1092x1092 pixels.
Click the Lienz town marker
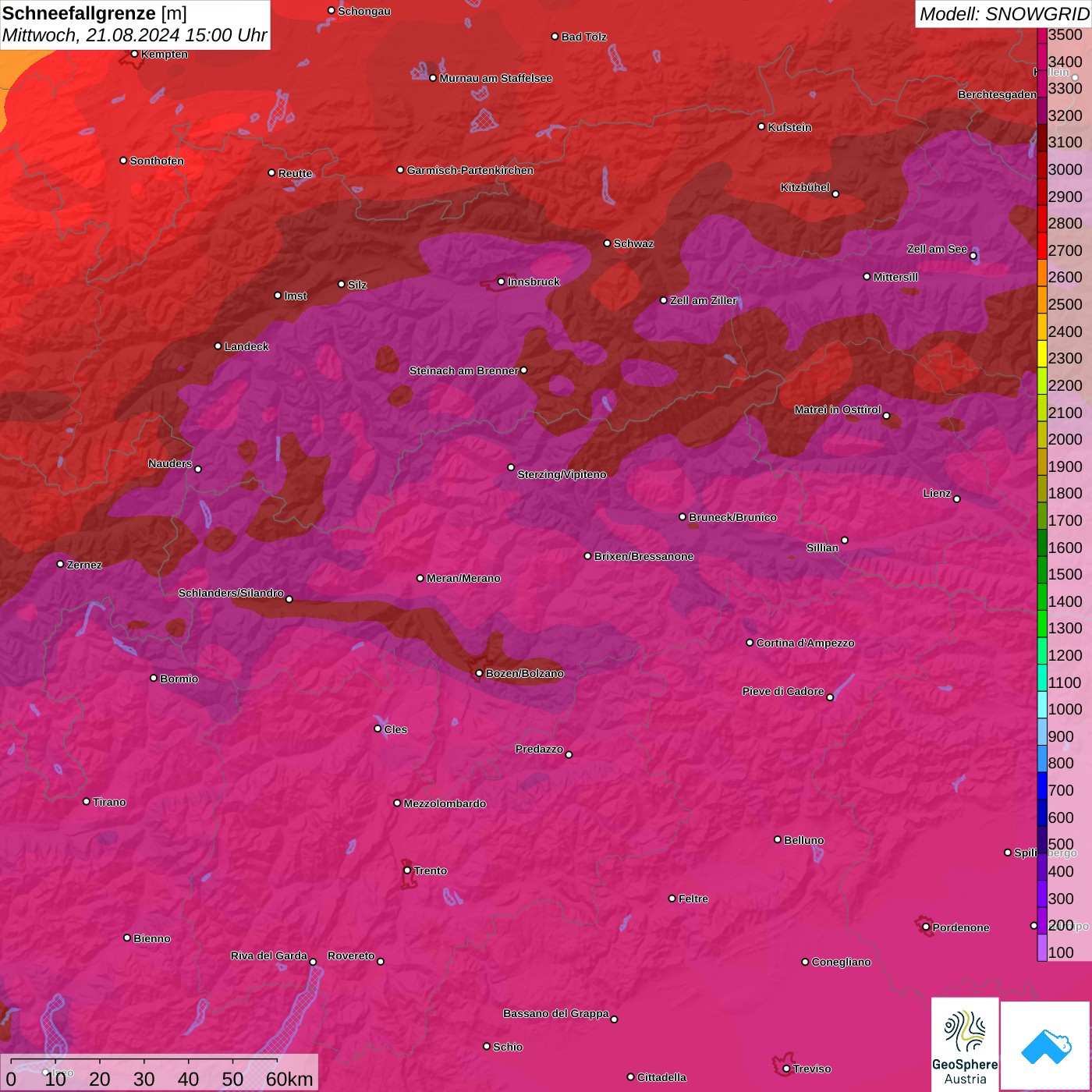[x=957, y=499]
